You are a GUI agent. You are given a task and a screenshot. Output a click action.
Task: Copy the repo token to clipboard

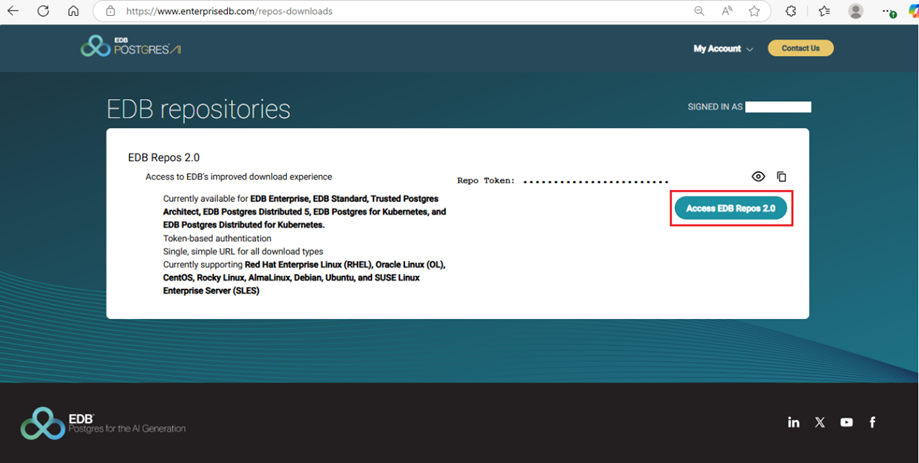point(781,176)
